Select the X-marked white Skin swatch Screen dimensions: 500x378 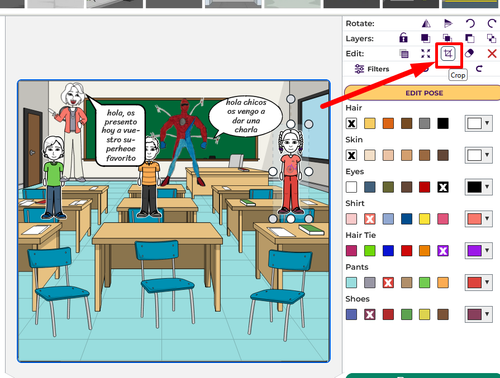coord(351,155)
